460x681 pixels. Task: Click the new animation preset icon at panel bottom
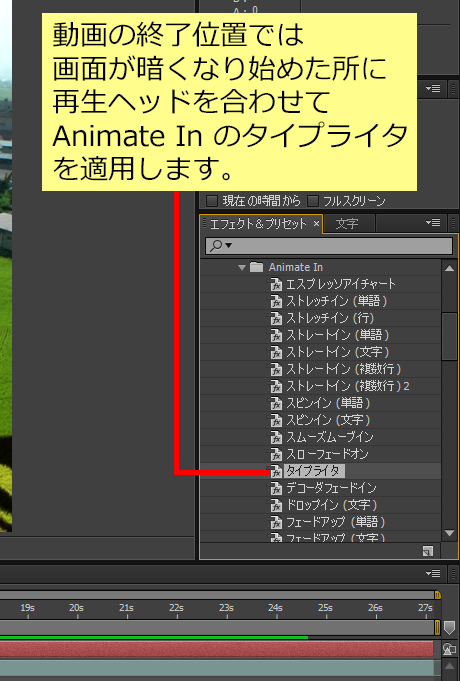coord(428,551)
